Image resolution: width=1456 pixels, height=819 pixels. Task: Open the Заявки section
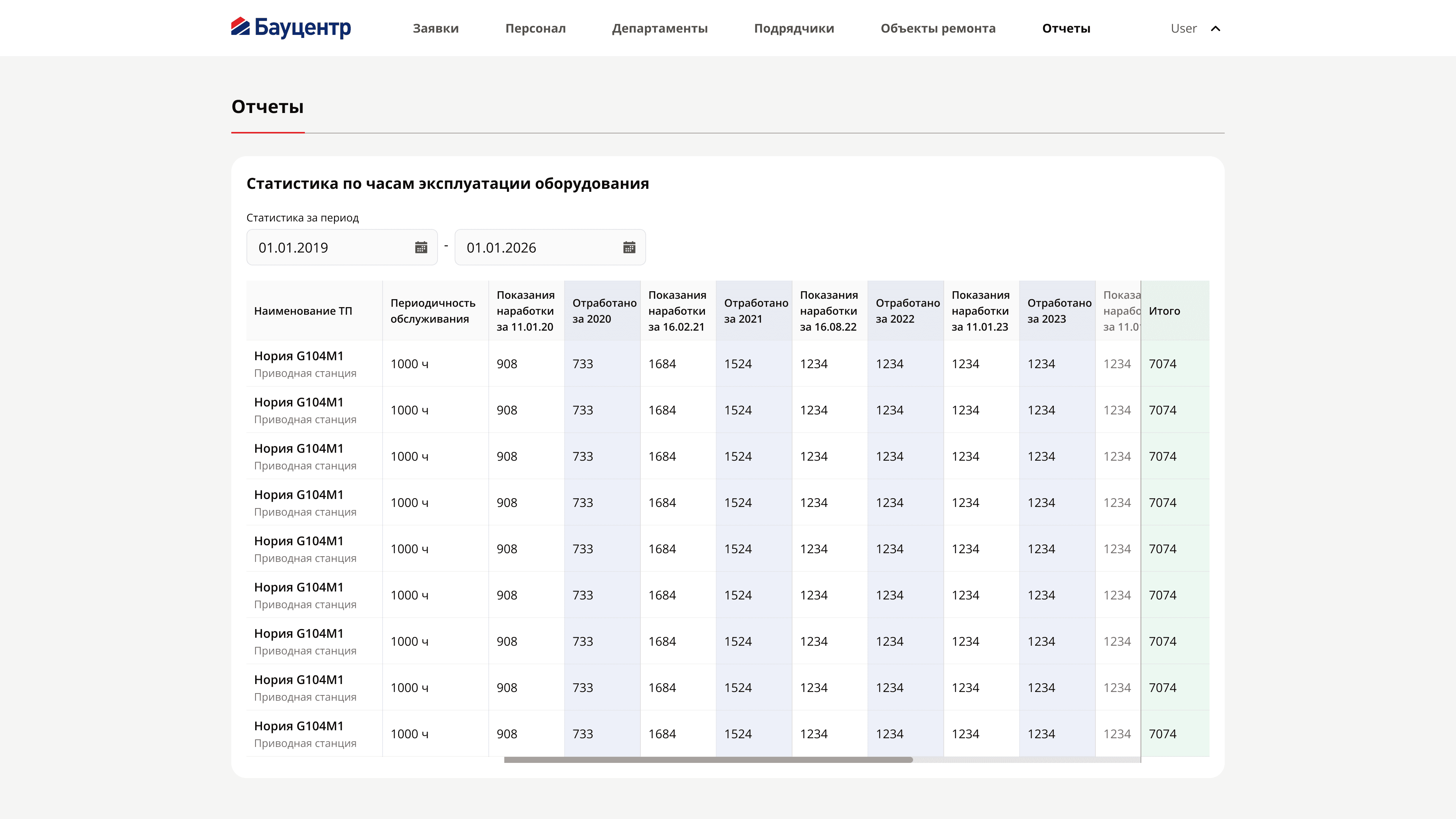(x=436, y=28)
